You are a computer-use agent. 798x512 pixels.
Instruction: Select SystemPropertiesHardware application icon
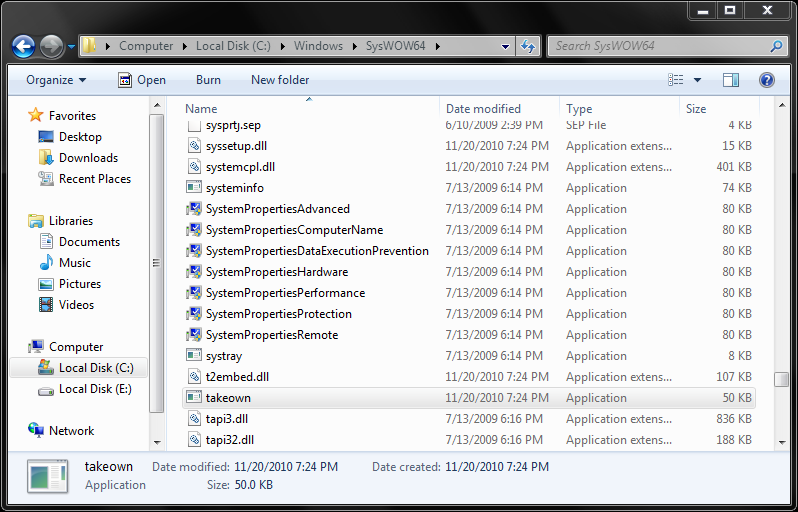pyautogui.click(x=194, y=272)
